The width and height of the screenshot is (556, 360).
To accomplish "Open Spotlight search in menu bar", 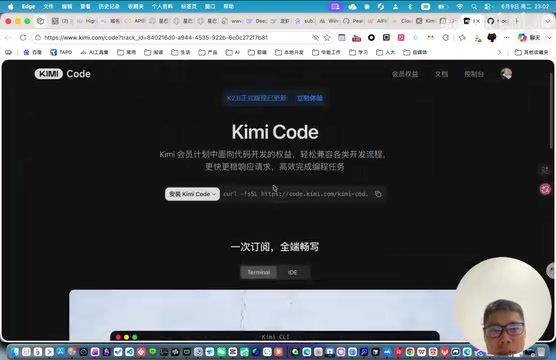I will [474, 6].
